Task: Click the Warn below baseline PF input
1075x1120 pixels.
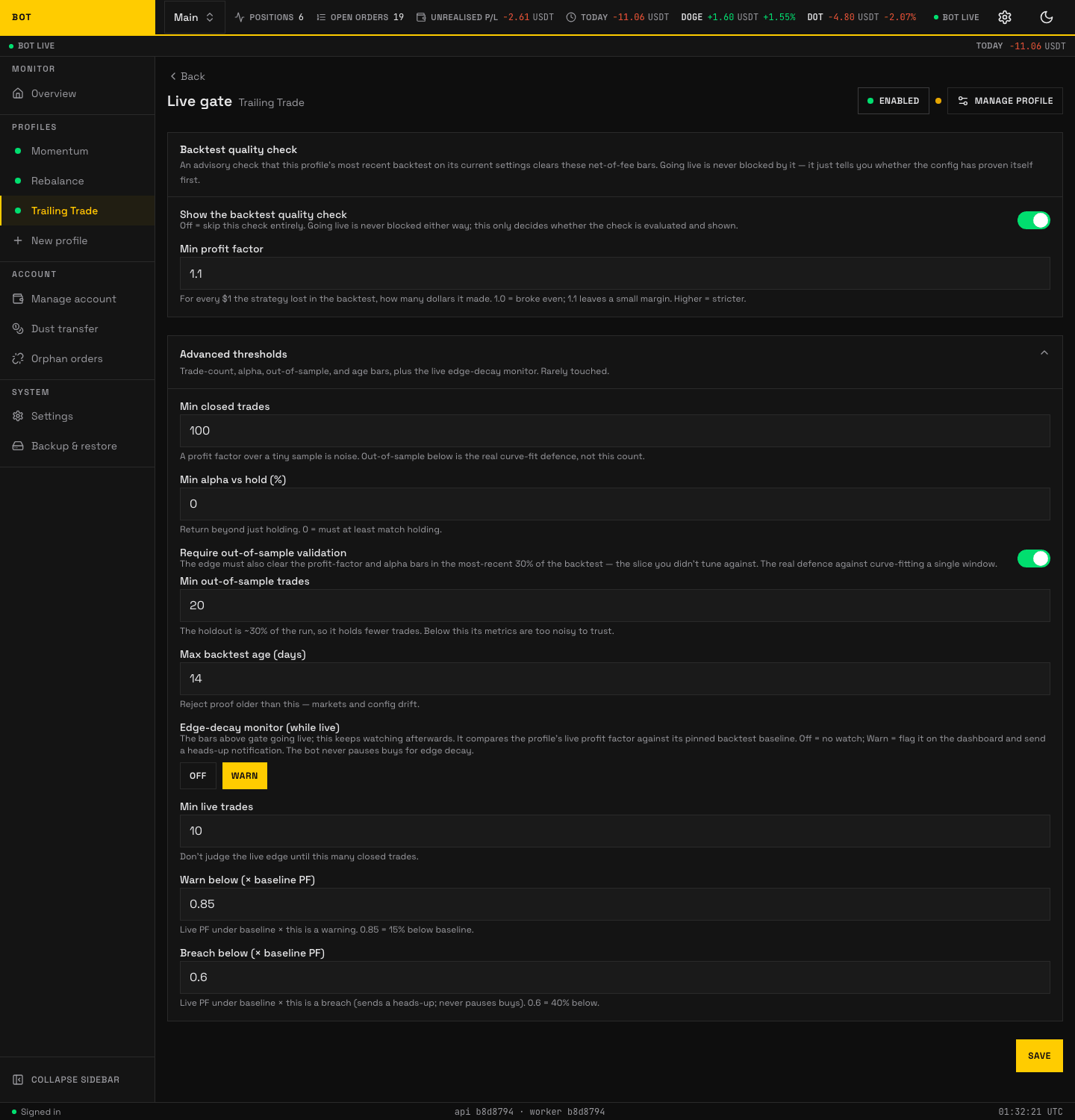Action: coord(615,904)
